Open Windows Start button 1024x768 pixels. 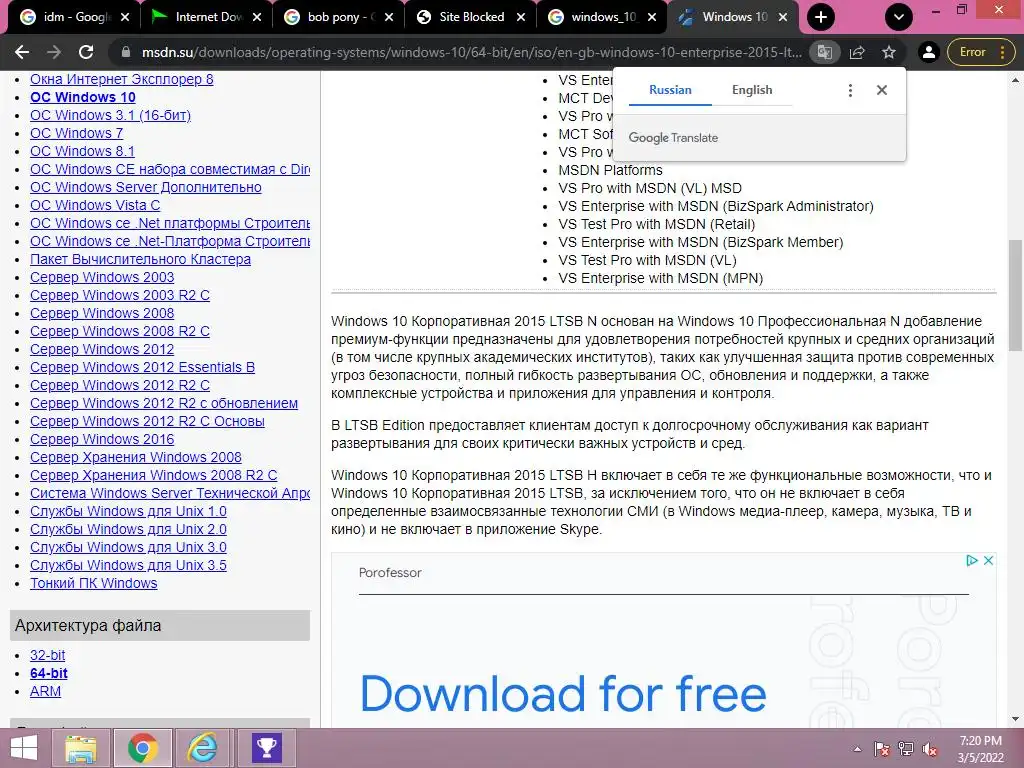coord(24,748)
